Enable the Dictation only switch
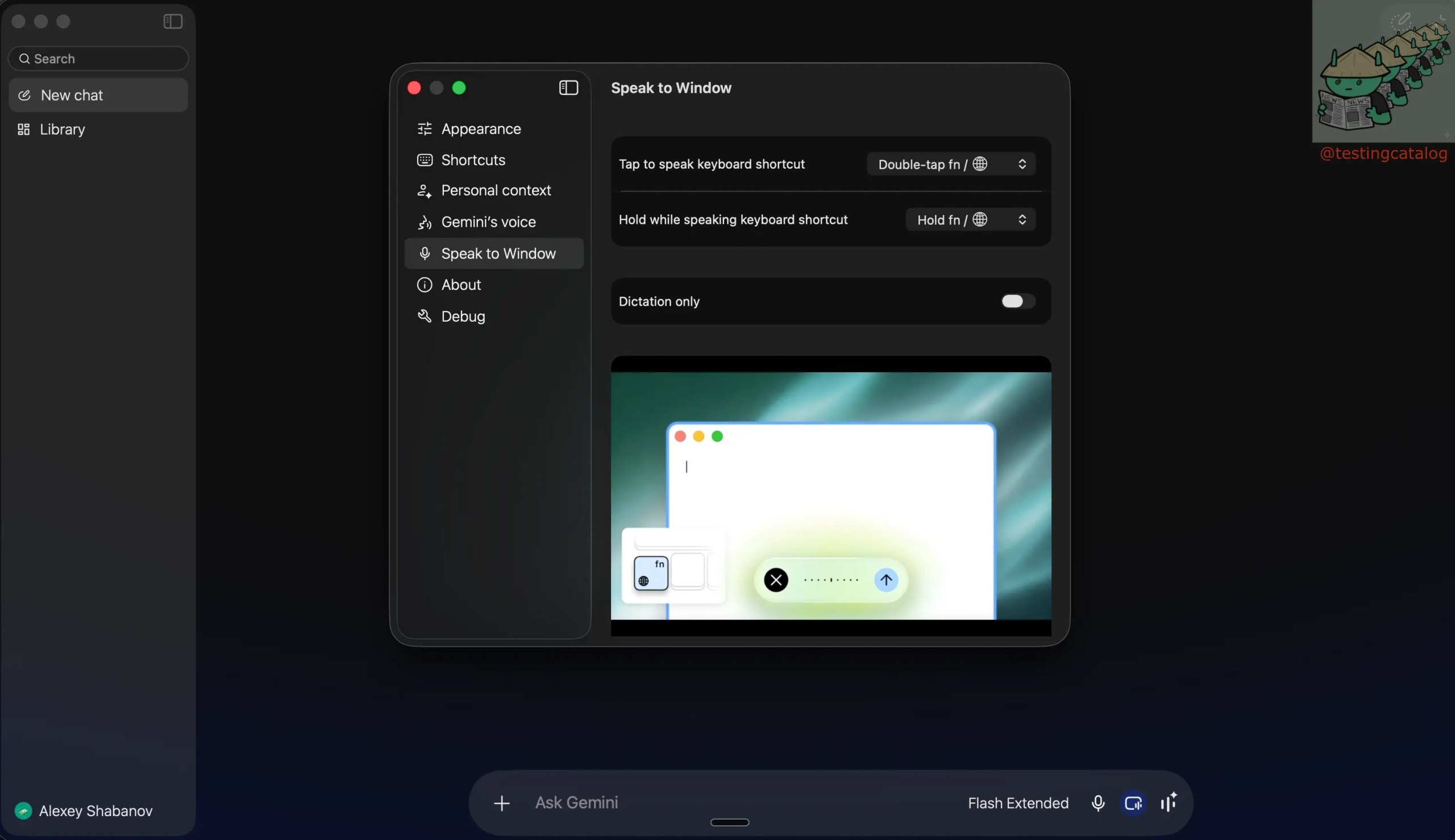This screenshot has width=1455, height=840. pos(1018,301)
